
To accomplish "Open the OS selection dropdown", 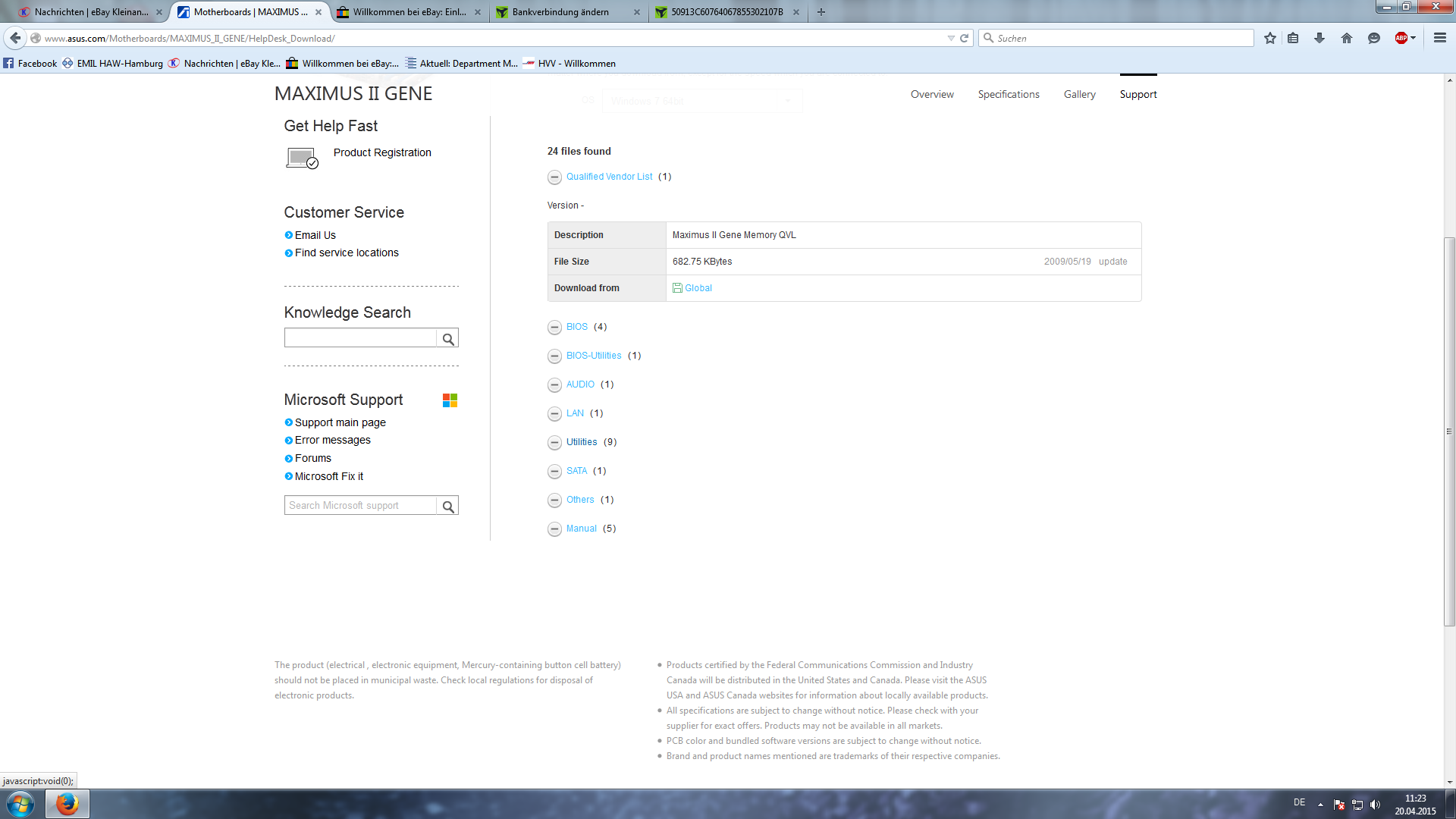I will click(701, 101).
